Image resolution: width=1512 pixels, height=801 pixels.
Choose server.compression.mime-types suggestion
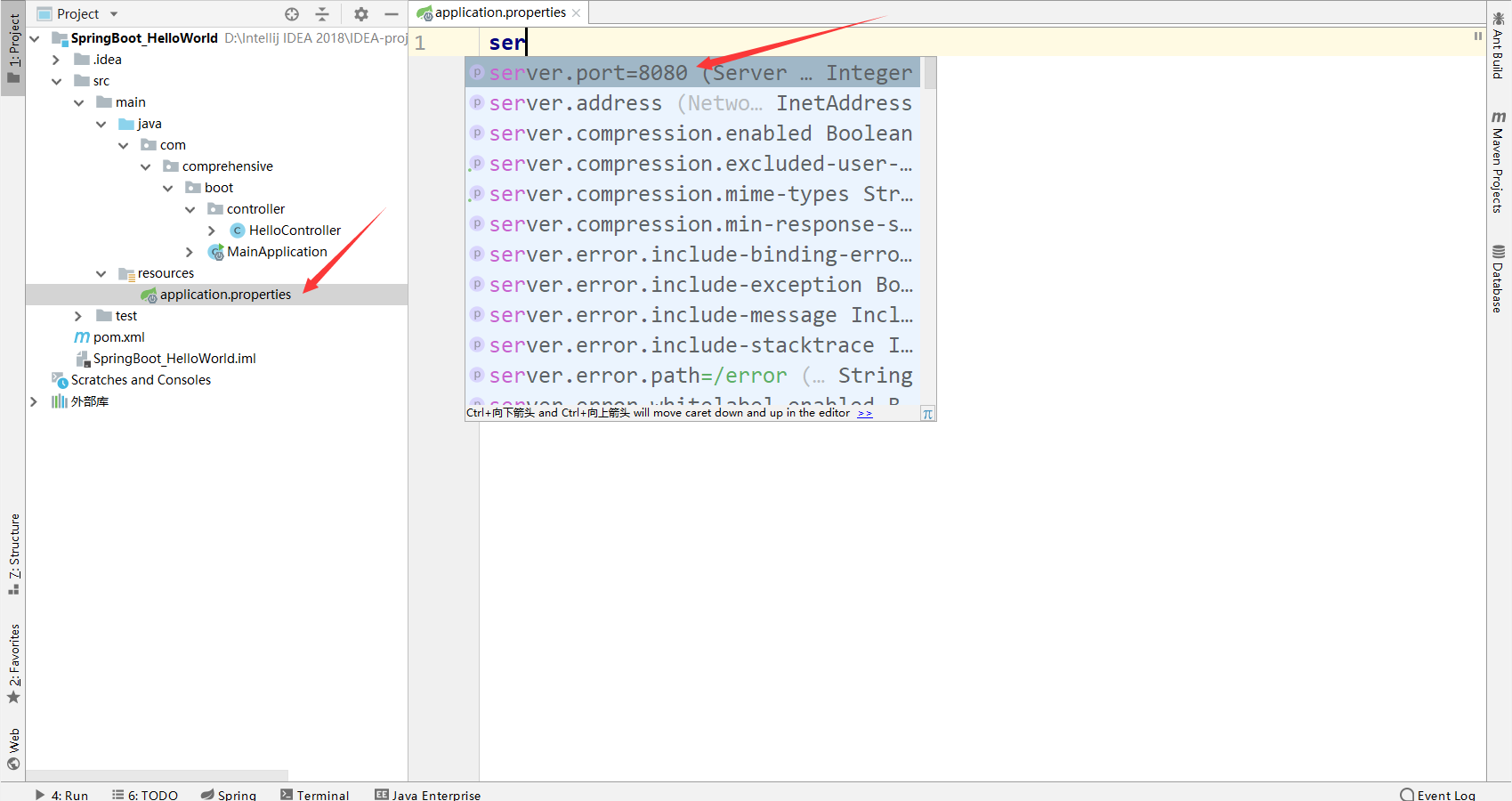692,194
